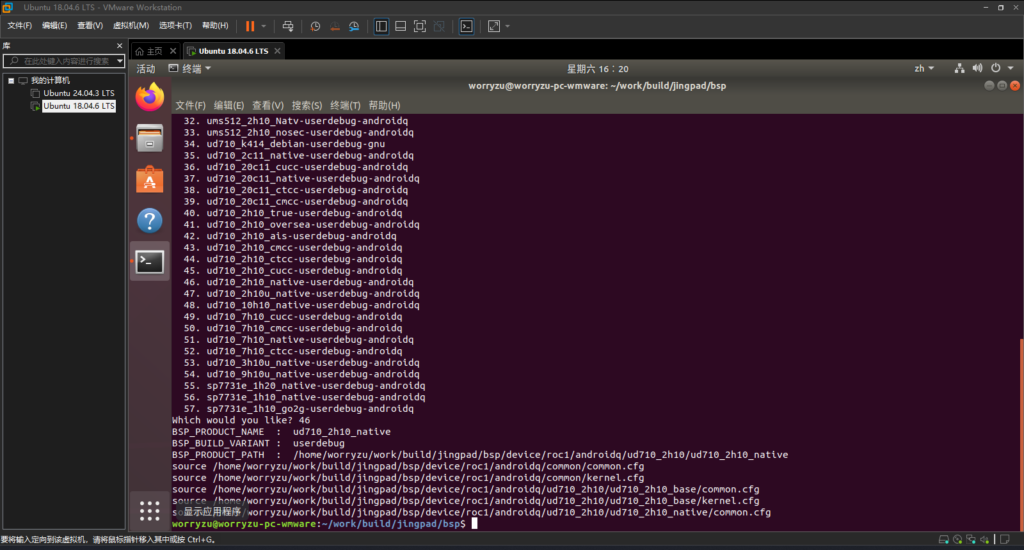Launch Firefox from the Ubuntu dock
This screenshot has width=1024, height=550.
tap(149, 97)
